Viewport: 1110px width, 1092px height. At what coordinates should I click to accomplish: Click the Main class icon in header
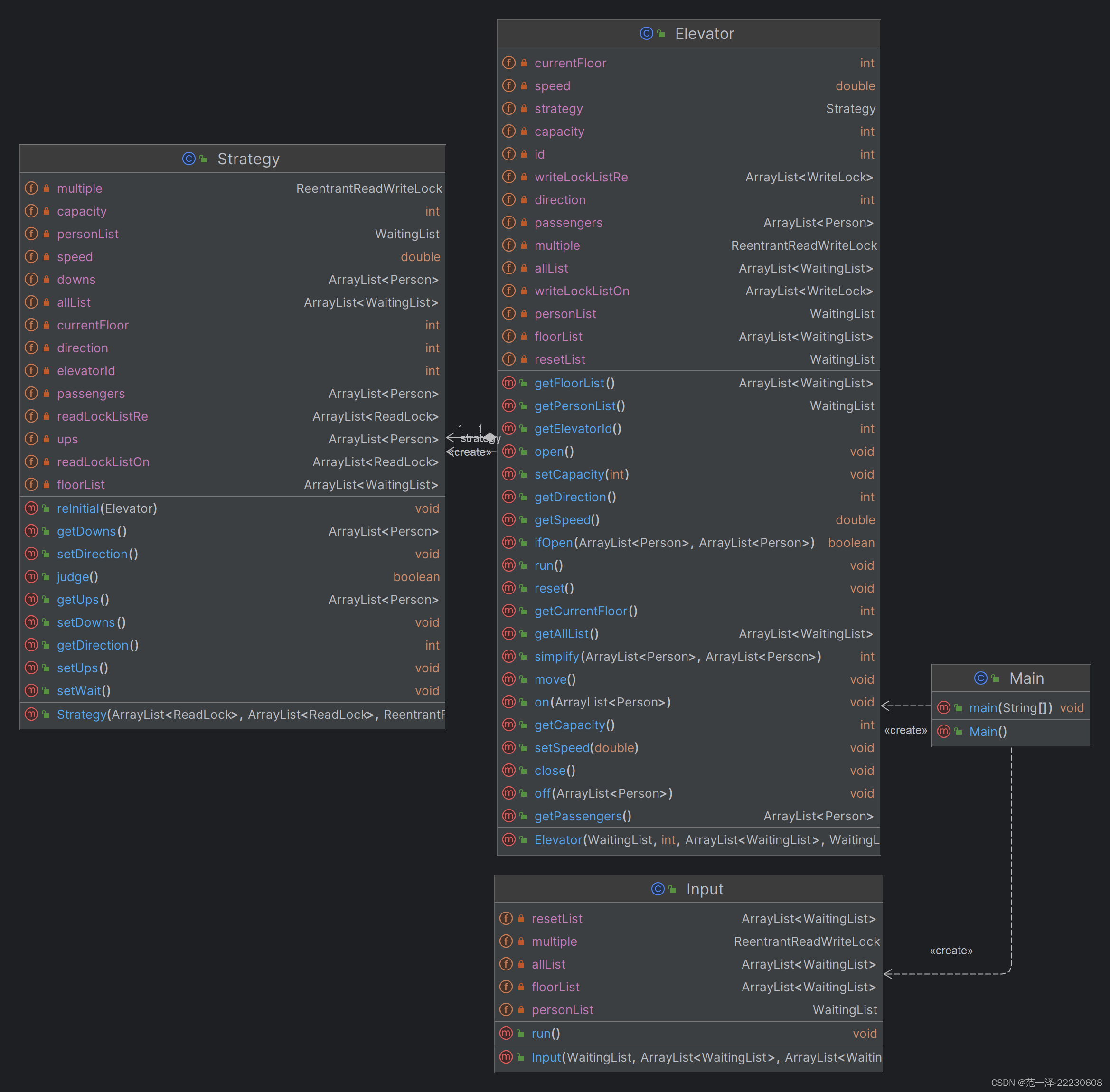click(980, 678)
